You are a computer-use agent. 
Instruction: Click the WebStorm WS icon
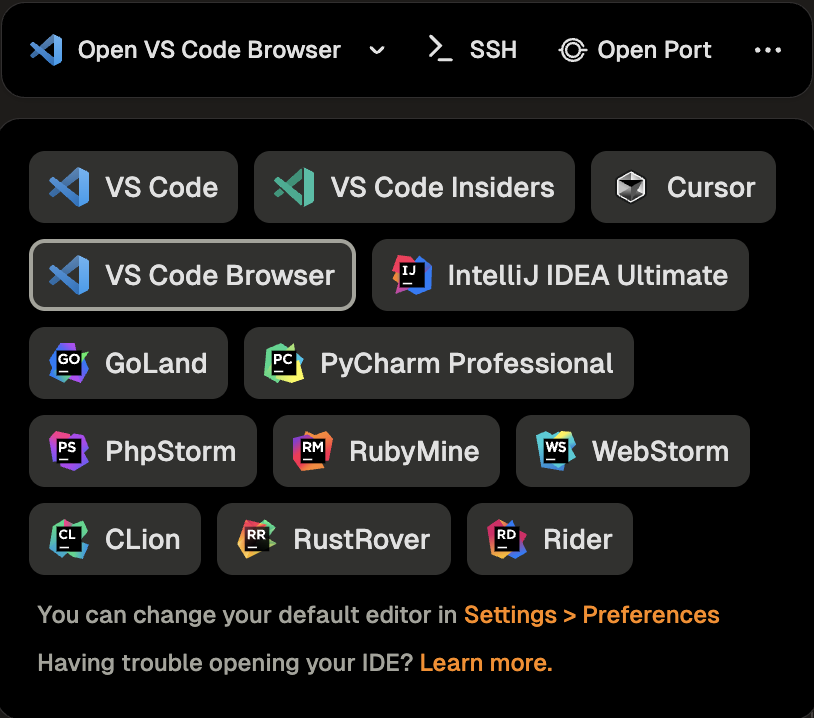coord(556,451)
